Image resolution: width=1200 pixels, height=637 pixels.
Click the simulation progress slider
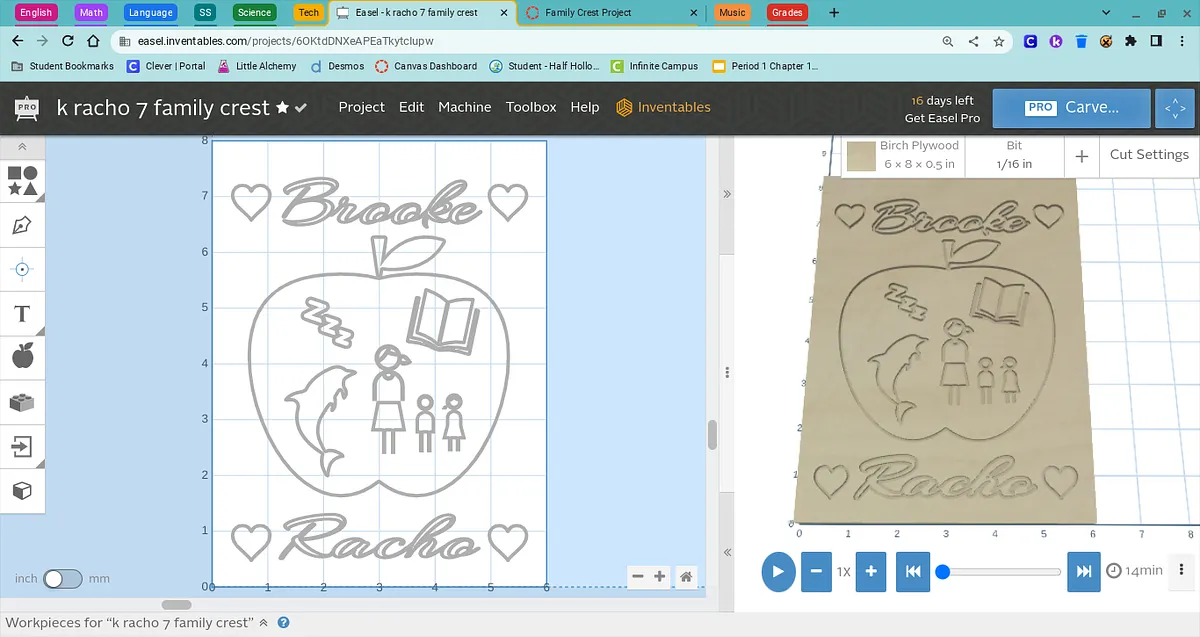click(x=1001, y=572)
